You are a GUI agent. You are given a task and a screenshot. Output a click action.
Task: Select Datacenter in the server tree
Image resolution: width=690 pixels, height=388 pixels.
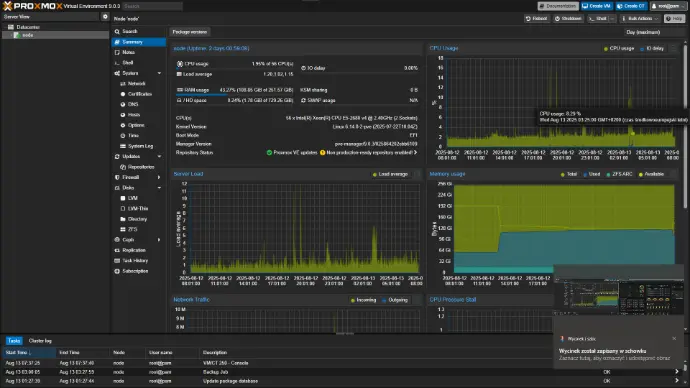click(28, 27)
